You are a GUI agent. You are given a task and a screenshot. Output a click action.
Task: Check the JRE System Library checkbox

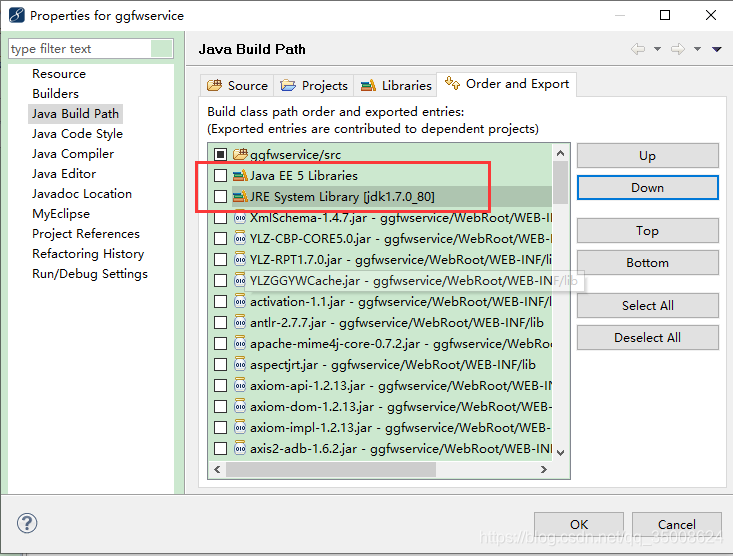coord(220,196)
